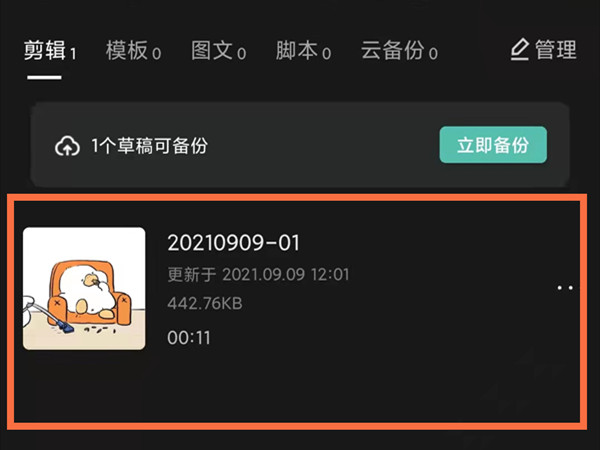Open the armchair cartoon draft thumbnail
Screen dimensions: 600x450
pyautogui.click(x=84, y=289)
